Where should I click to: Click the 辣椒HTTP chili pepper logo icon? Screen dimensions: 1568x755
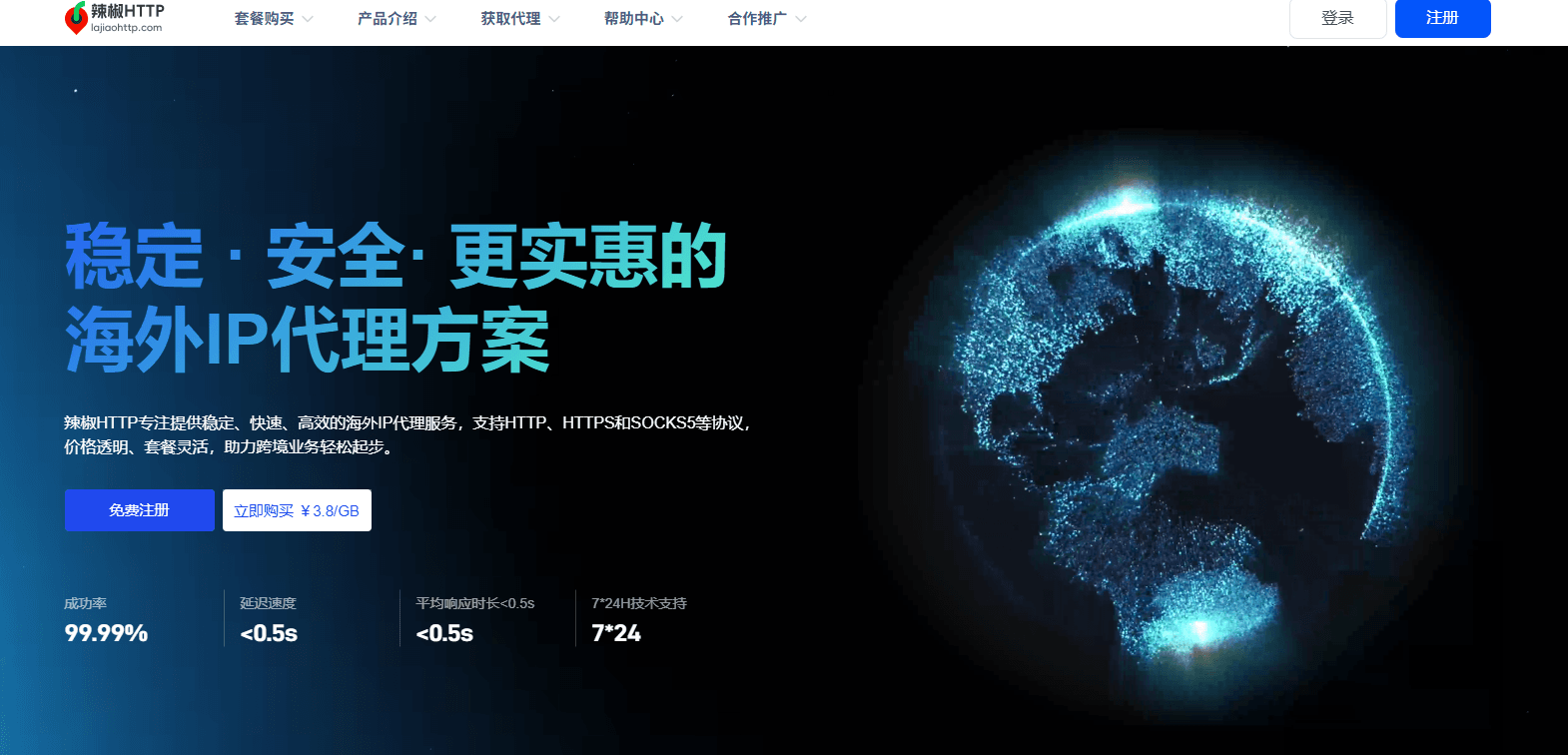[x=76, y=18]
